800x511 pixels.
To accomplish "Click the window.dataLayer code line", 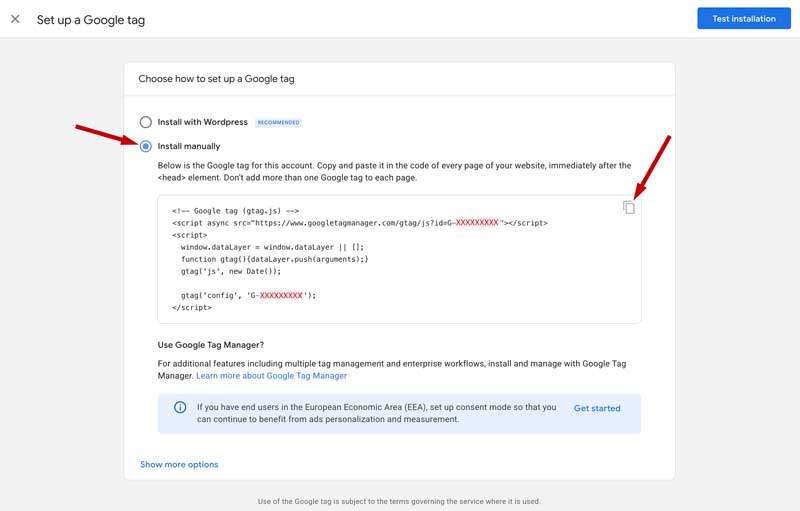I will [272, 247].
